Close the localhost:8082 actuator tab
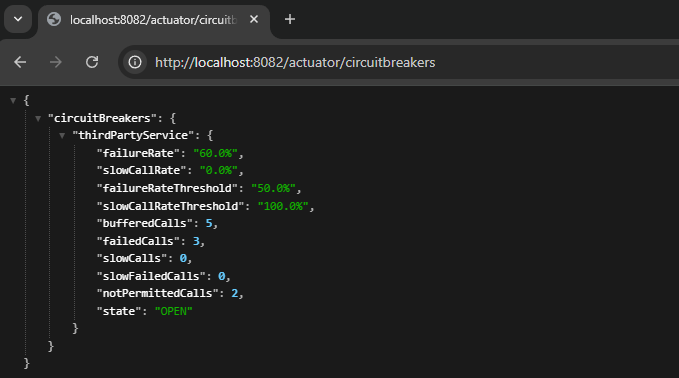679x378 pixels. tap(254, 19)
